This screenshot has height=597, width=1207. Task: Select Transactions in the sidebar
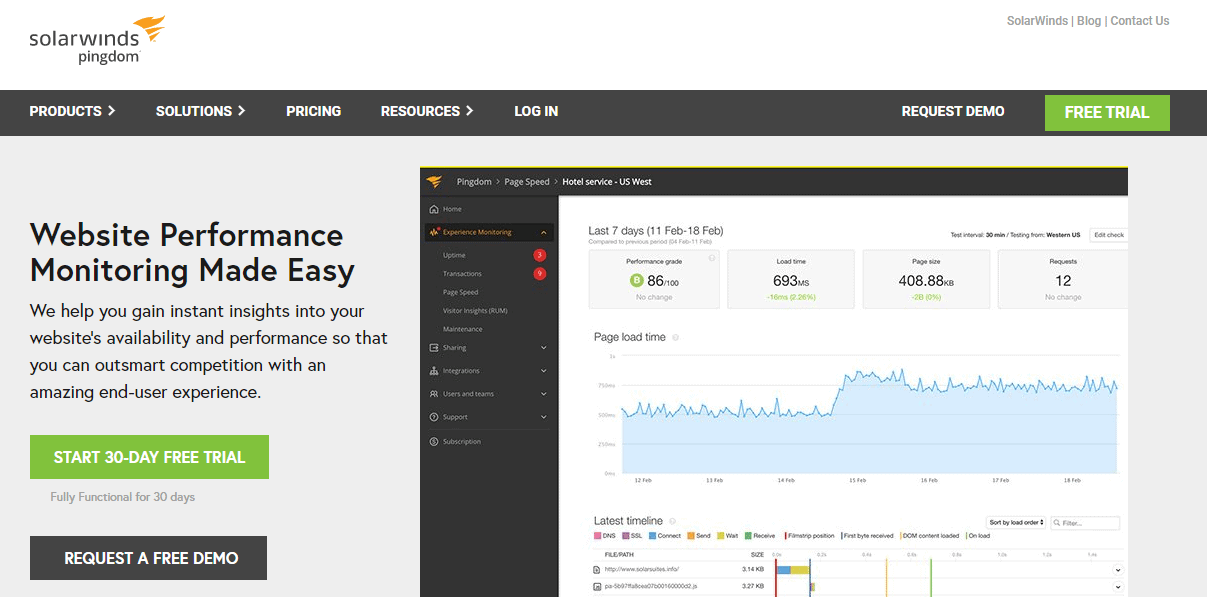462,273
